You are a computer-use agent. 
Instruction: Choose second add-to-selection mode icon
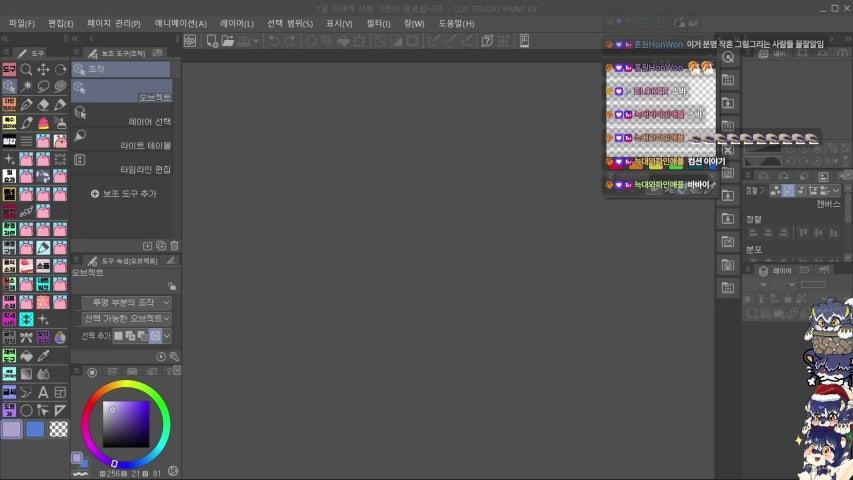tap(131, 336)
